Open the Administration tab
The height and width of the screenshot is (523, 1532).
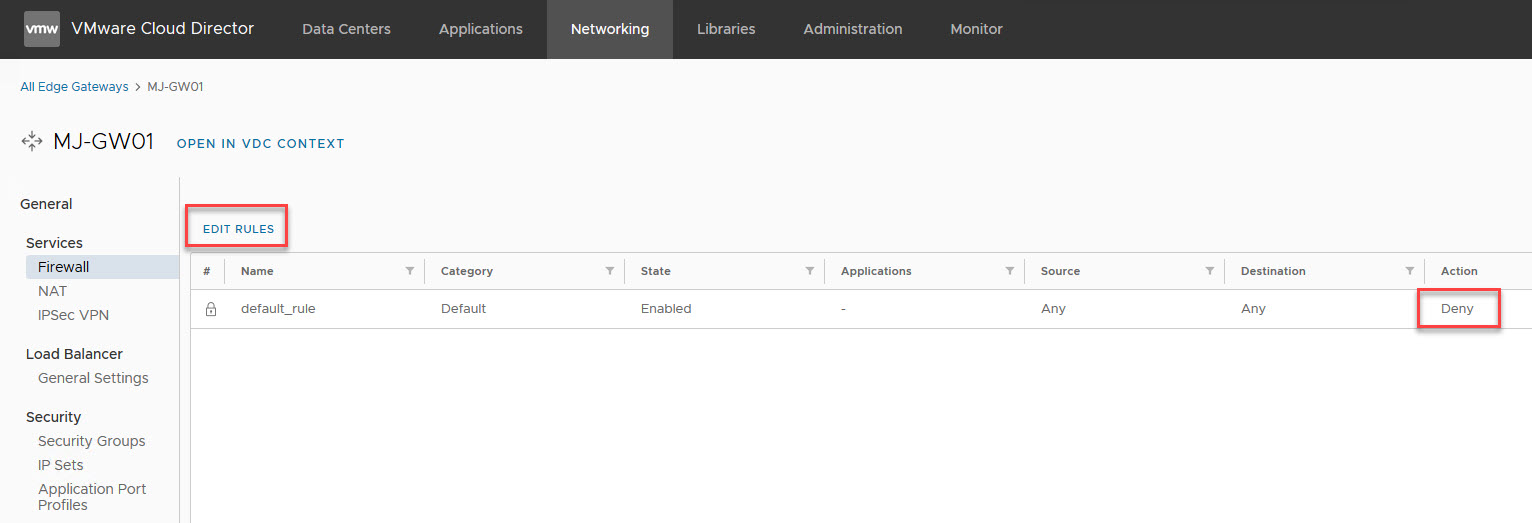coord(852,29)
